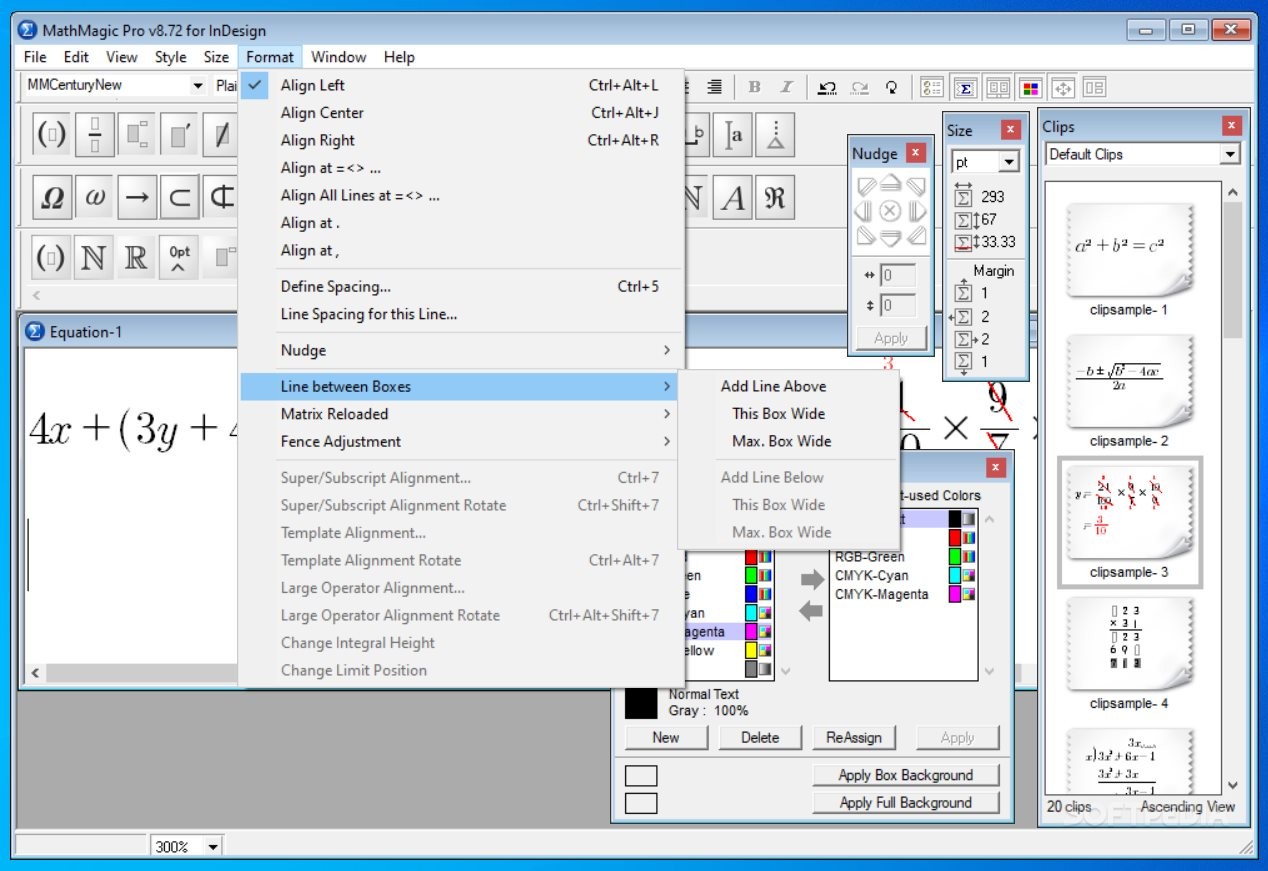The width and height of the screenshot is (1268, 871).
Task: Expand the Nudge submenu
Action: (462, 350)
